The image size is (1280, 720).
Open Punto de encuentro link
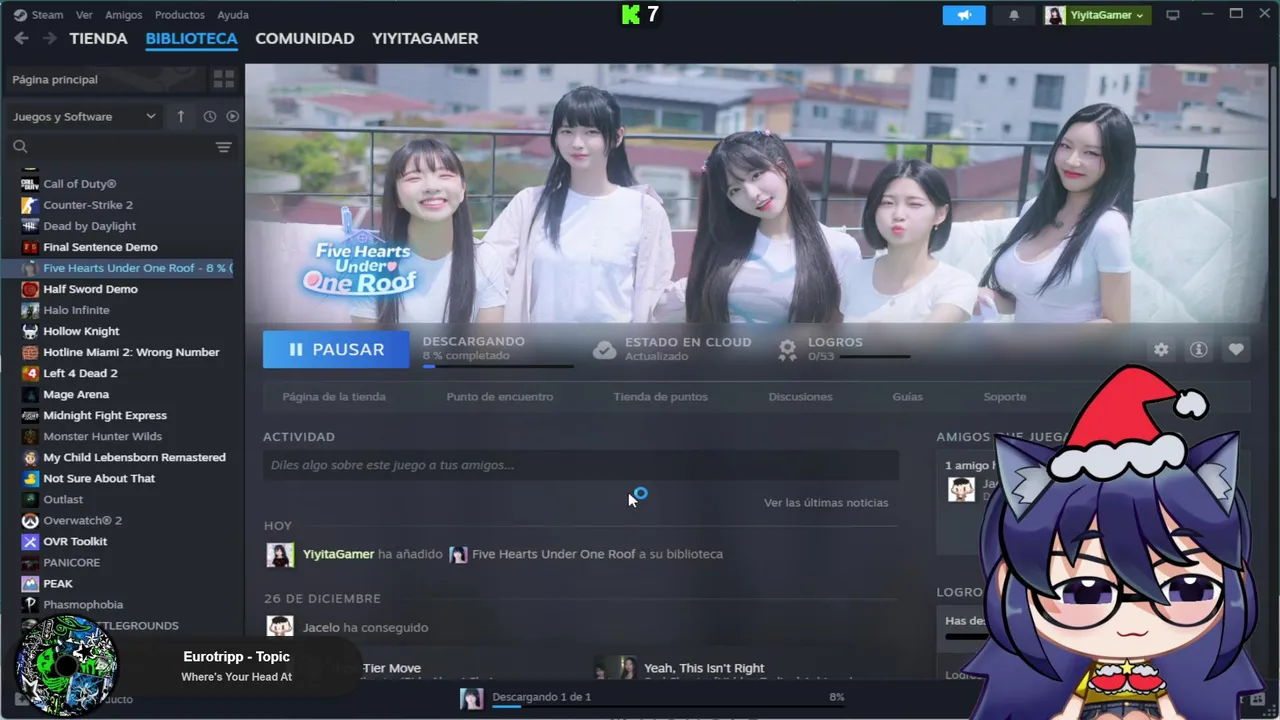point(500,397)
